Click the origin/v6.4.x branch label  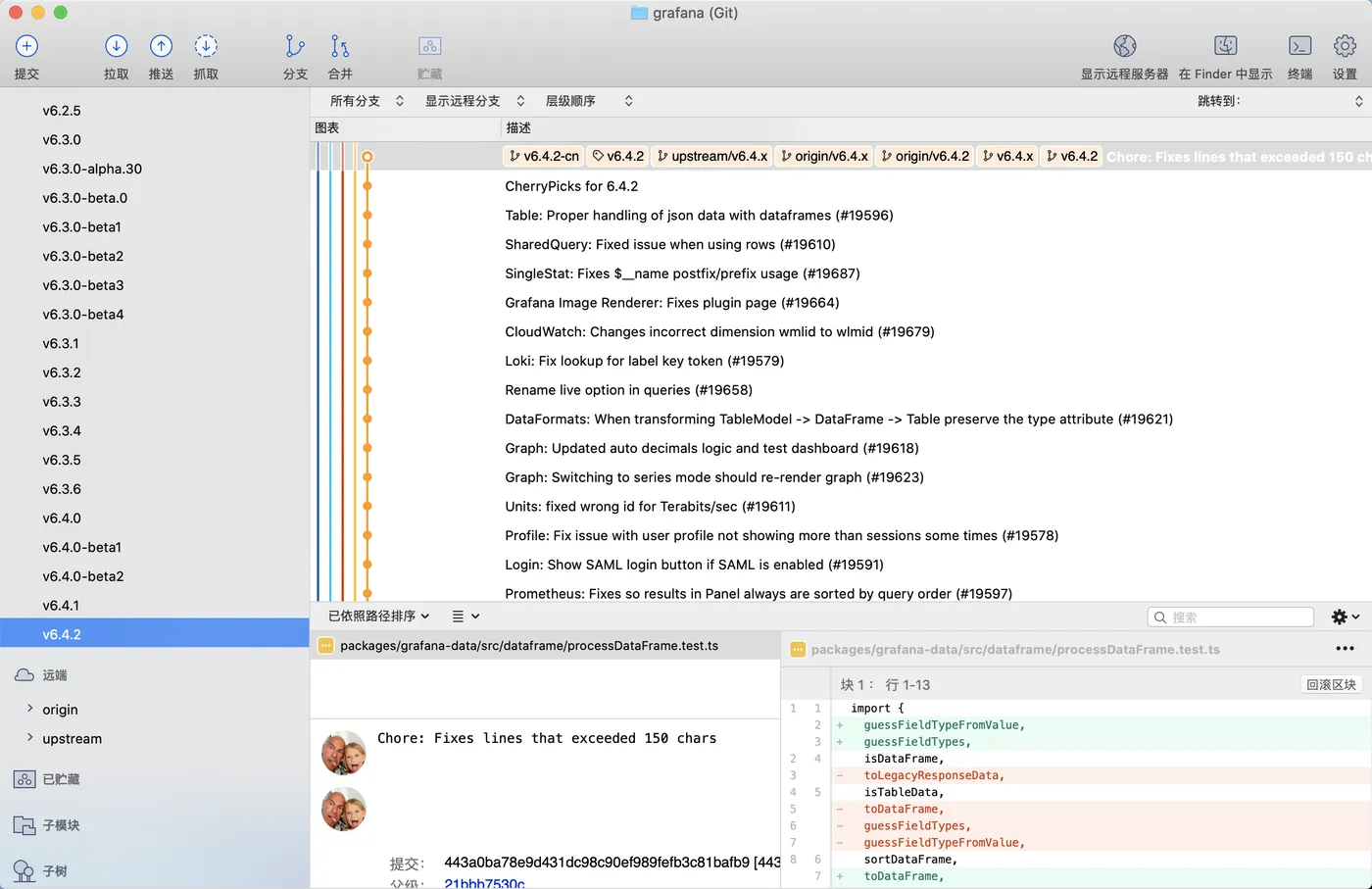[824, 156]
